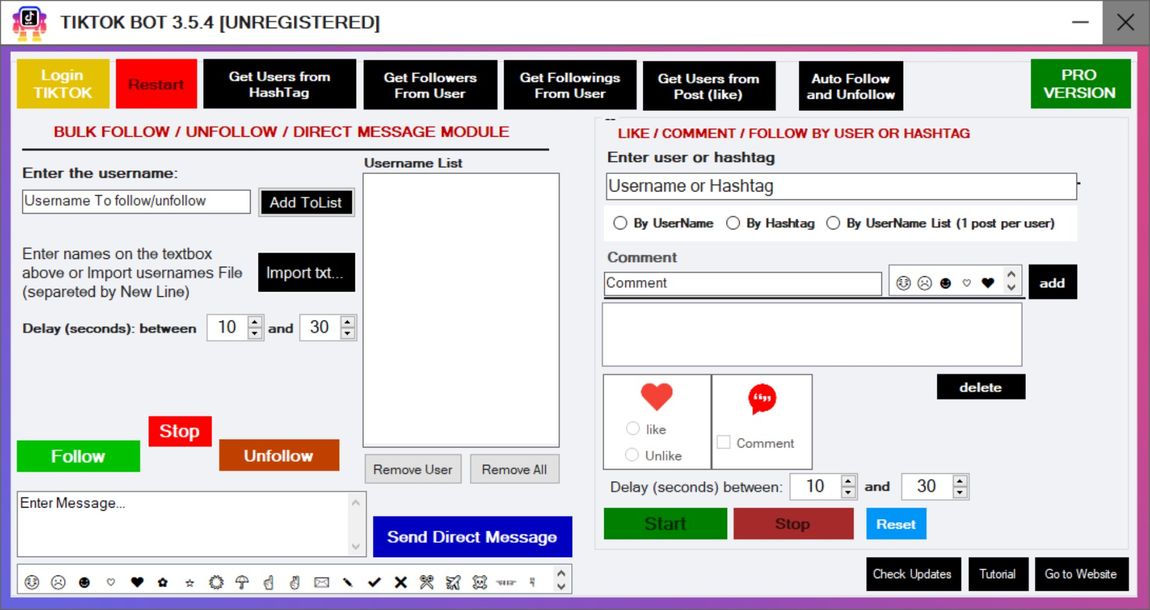Increase the second delay value from 30

pos(959,481)
